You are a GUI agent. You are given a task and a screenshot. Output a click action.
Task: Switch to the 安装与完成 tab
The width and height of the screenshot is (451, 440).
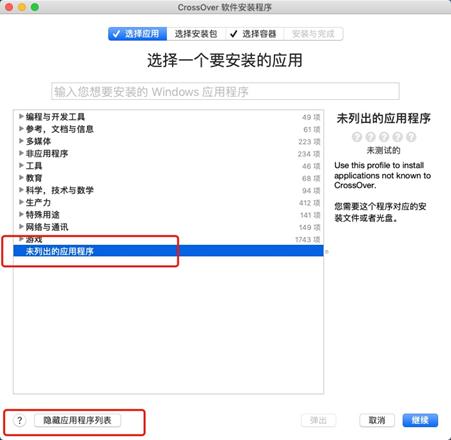click(x=313, y=34)
